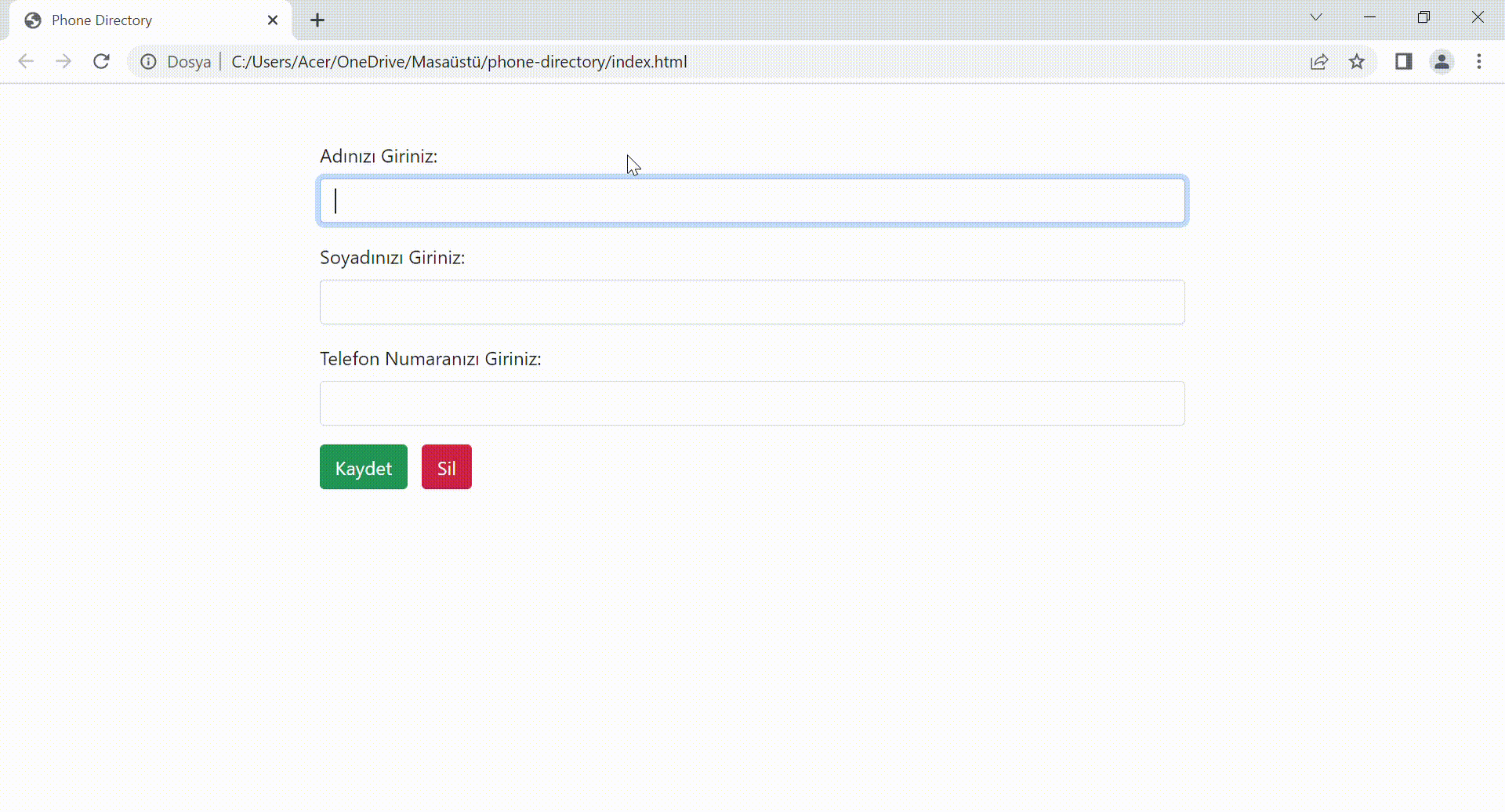1505x812 pixels.
Task: Open a new tab with the plus button
Action: 317,20
